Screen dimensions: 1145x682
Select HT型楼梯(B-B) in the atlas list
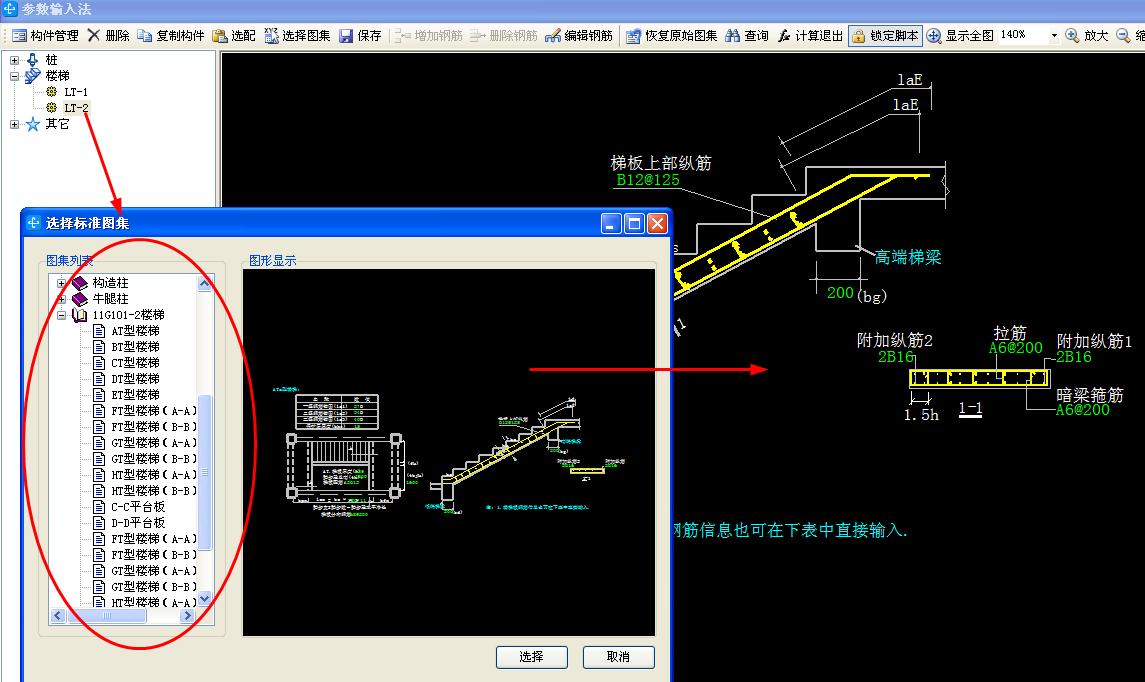(153, 491)
